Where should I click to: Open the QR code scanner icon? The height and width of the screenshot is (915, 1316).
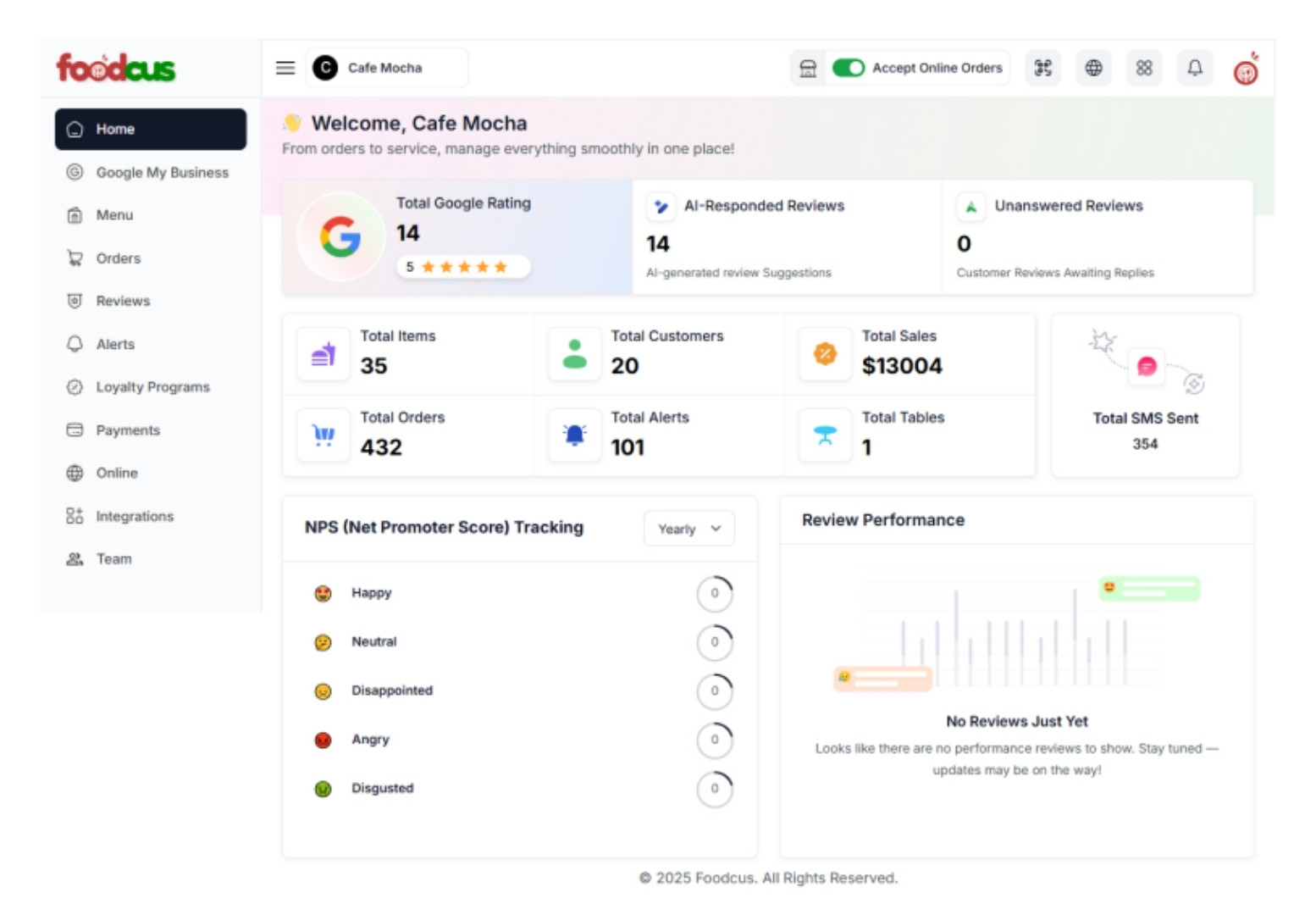(x=1043, y=68)
